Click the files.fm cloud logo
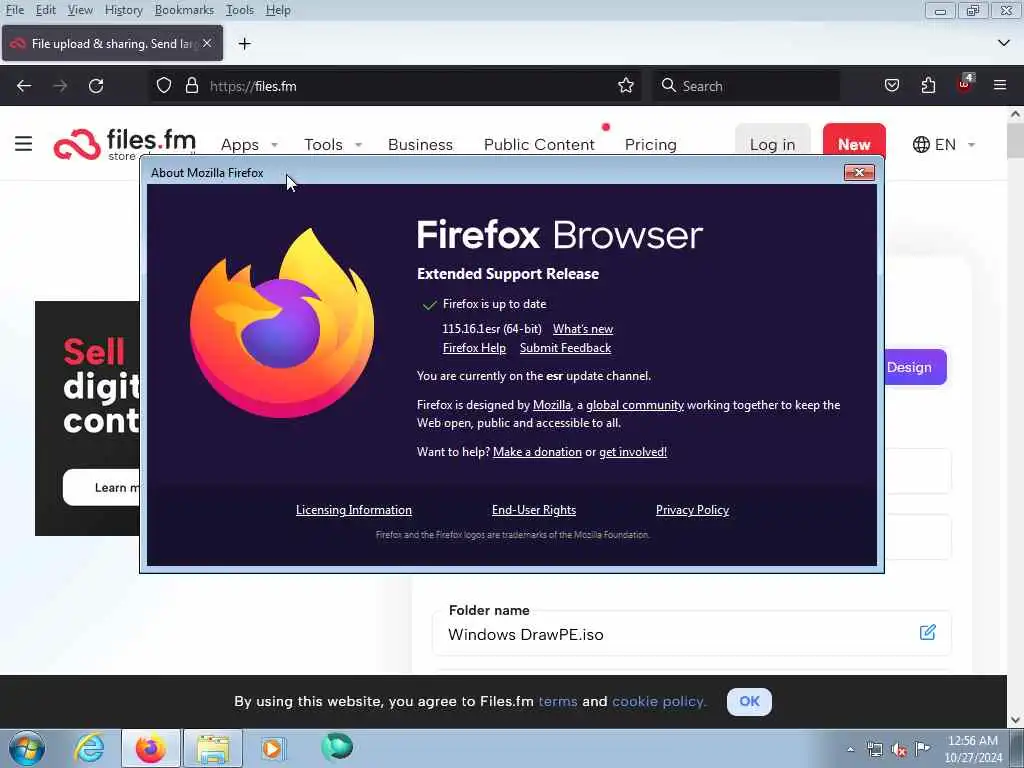 [x=77, y=144]
